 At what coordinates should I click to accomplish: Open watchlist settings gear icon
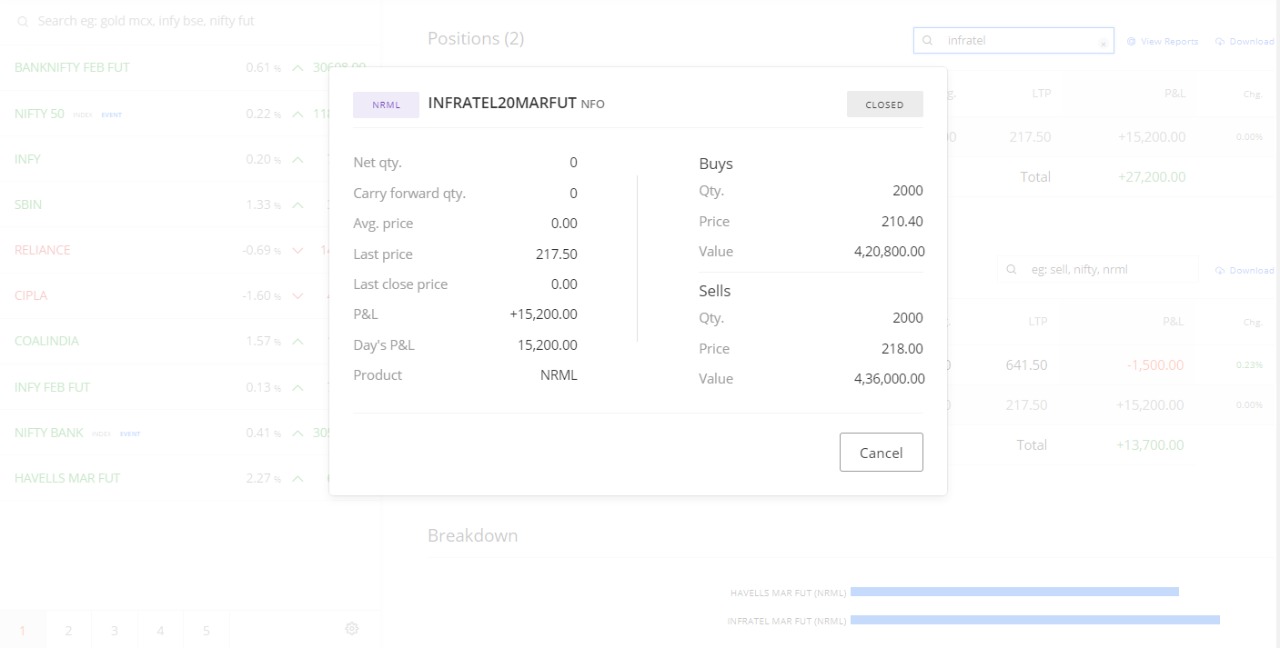352,629
